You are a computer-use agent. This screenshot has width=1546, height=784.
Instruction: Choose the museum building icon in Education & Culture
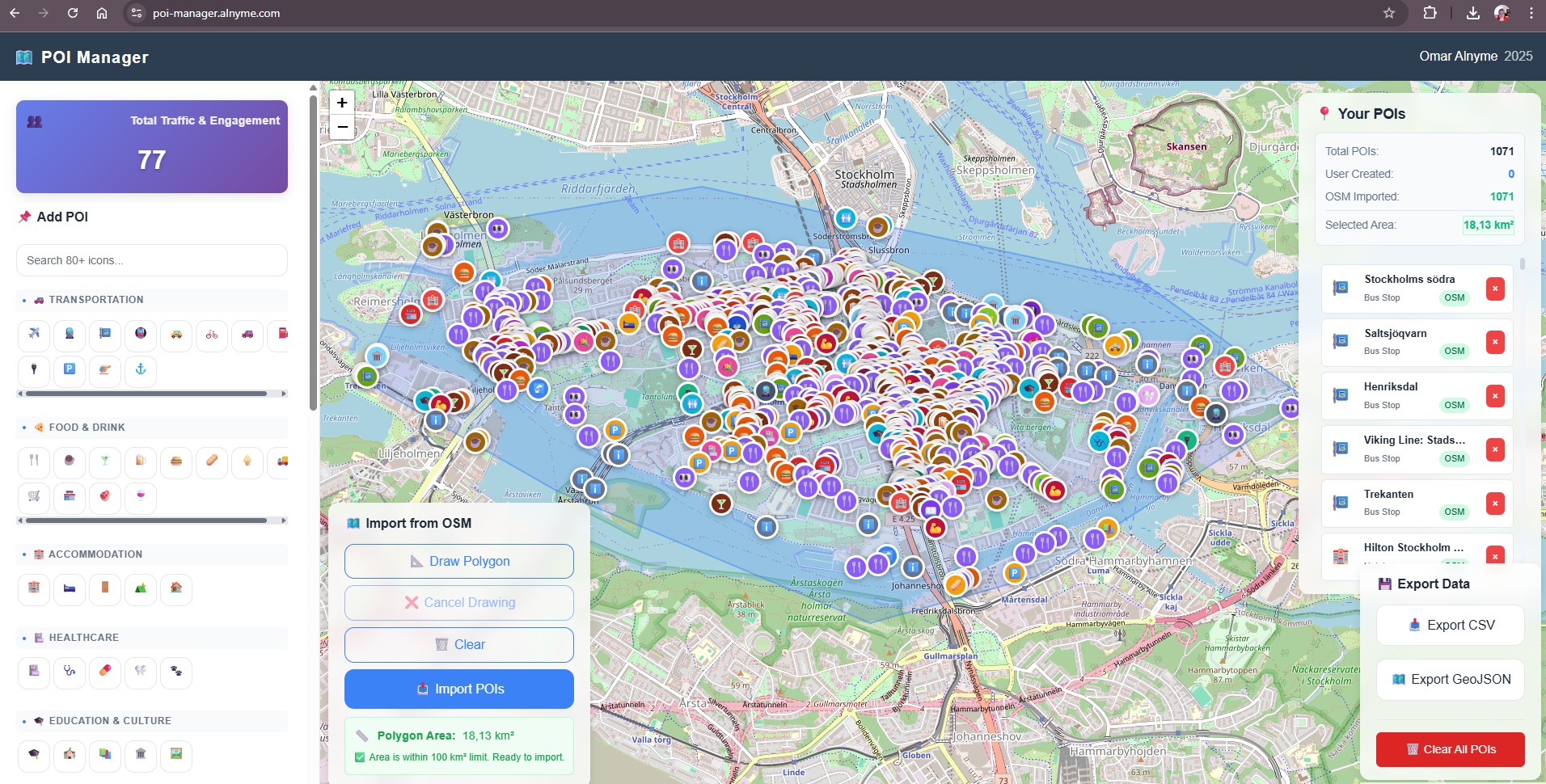pos(141,756)
